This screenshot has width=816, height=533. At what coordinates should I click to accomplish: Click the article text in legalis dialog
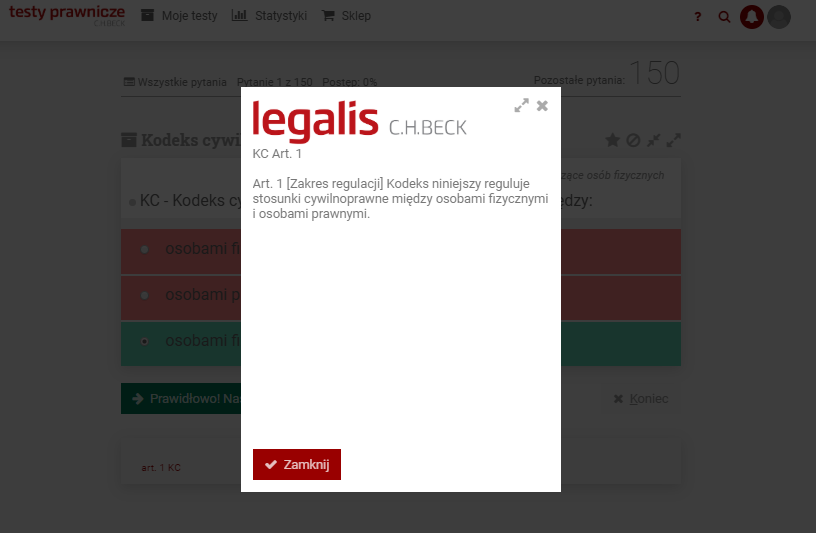[400, 199]
